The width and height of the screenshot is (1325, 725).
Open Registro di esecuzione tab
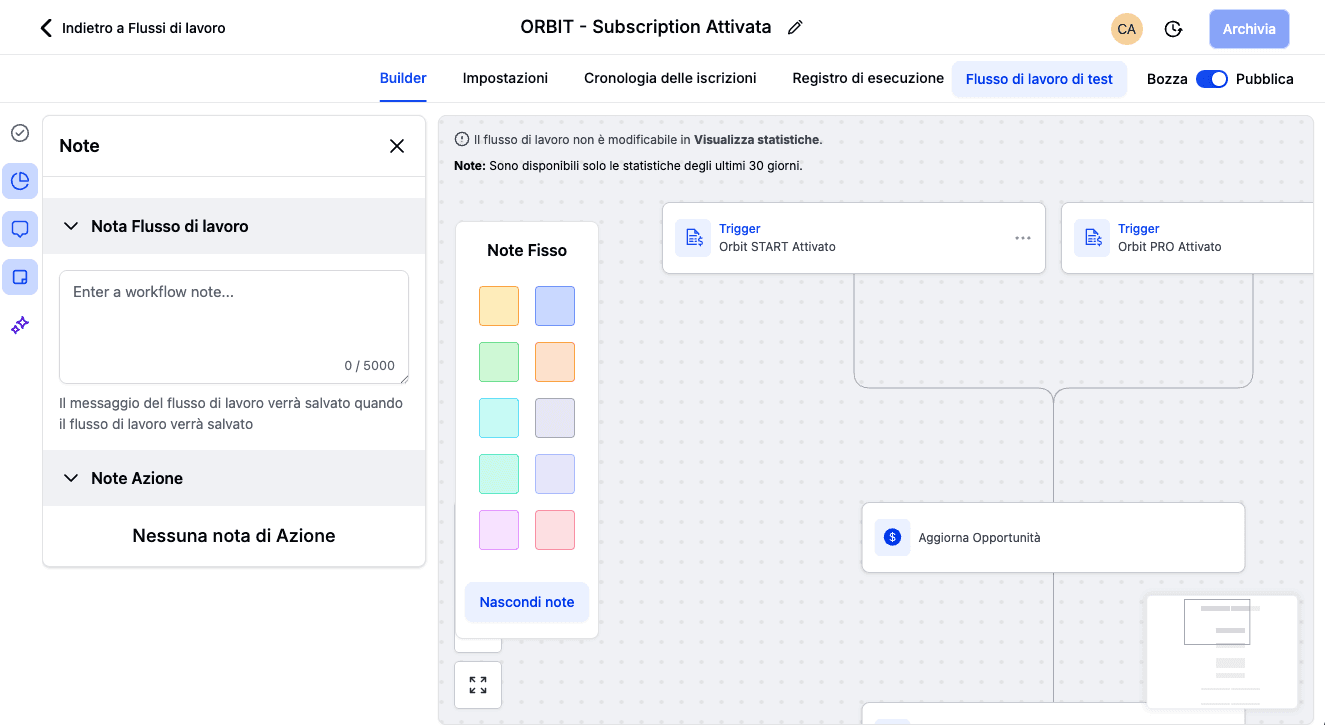(868, 78)
